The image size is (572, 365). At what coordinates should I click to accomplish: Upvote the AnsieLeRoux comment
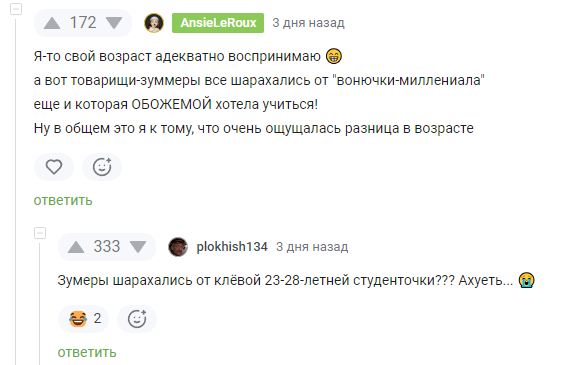[x=52, y=23]
